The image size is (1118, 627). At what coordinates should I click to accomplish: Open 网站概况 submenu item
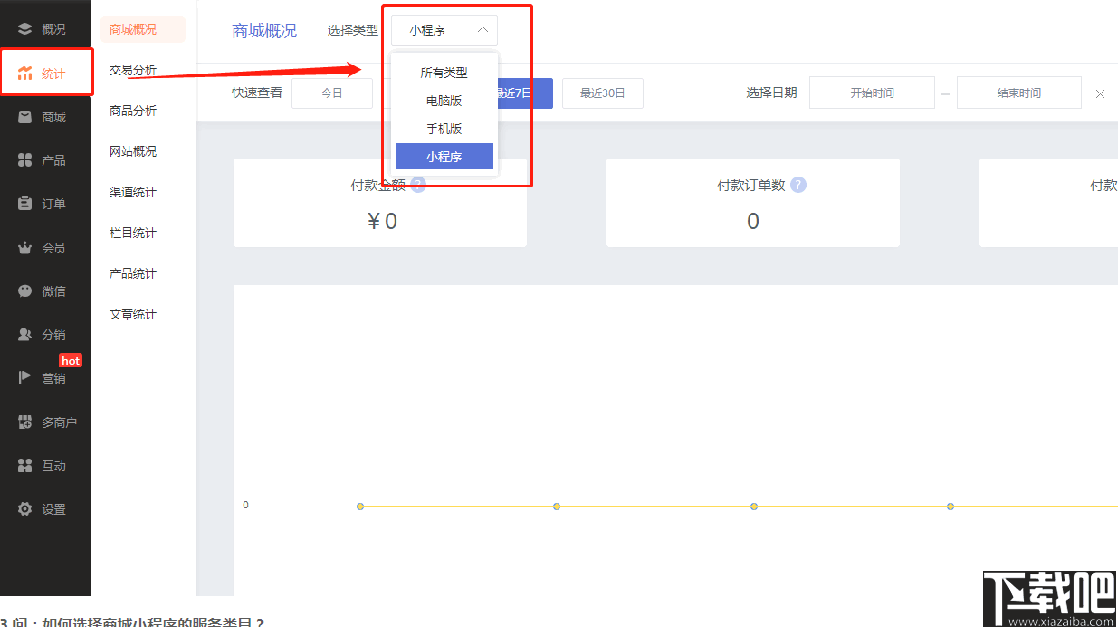(133, 151)
